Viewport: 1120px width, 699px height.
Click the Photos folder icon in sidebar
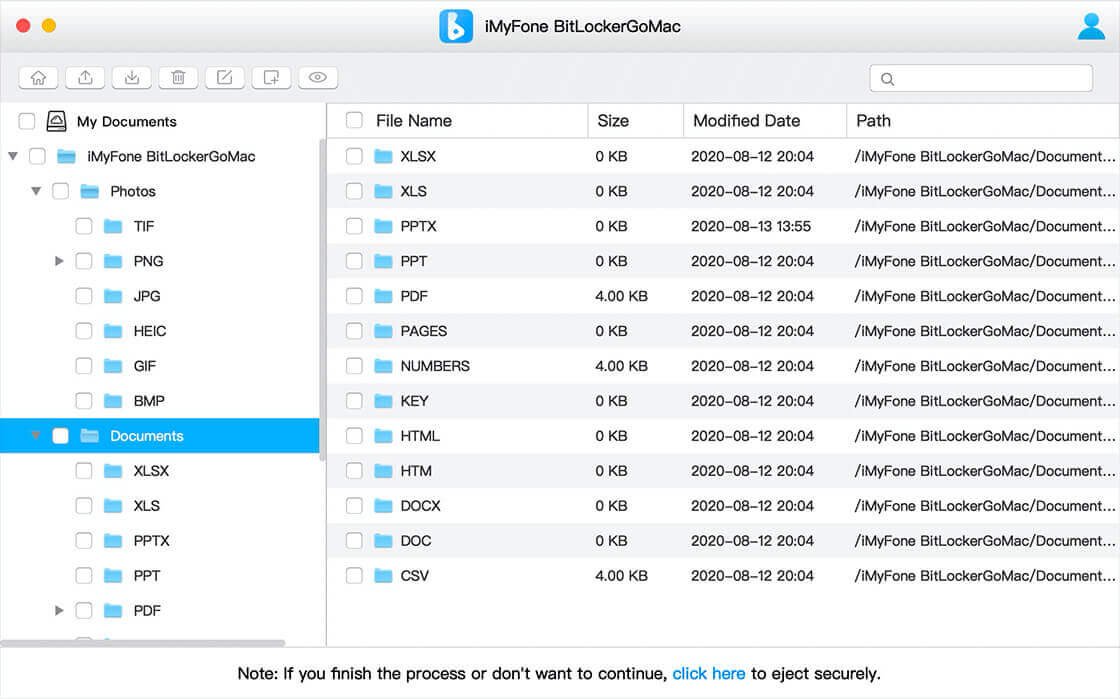click(x=89, y=191)
